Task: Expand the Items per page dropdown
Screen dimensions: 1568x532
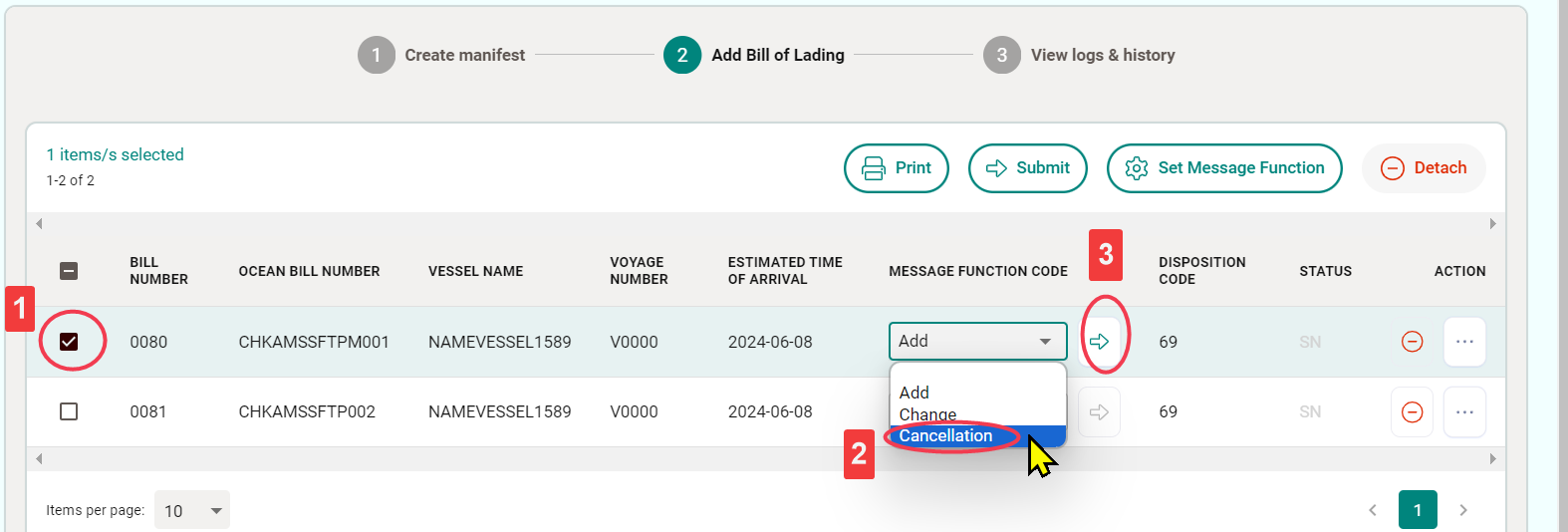Action: (x=191, y=510)
